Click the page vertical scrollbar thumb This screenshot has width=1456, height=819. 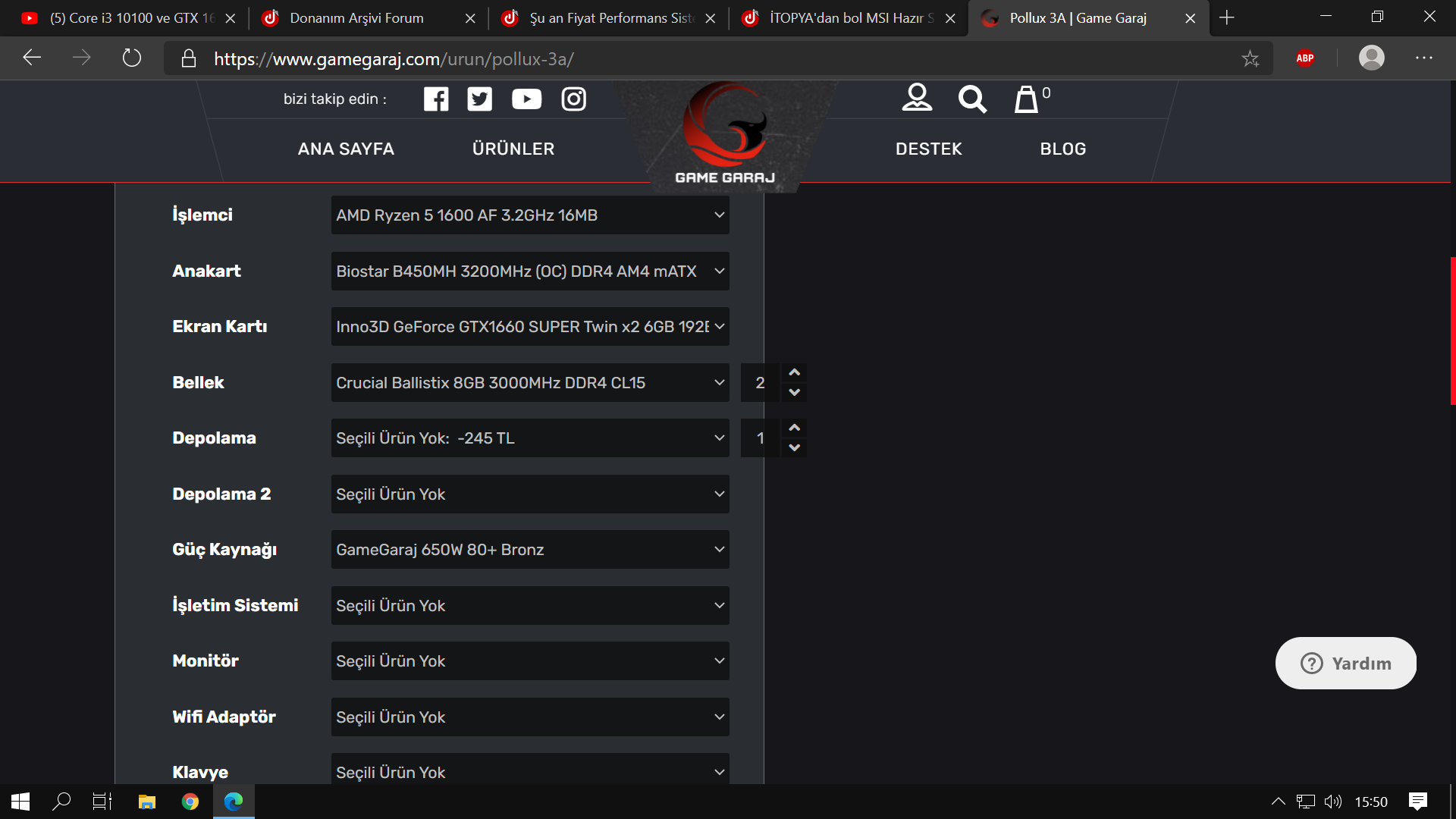tap(1453, 331)
